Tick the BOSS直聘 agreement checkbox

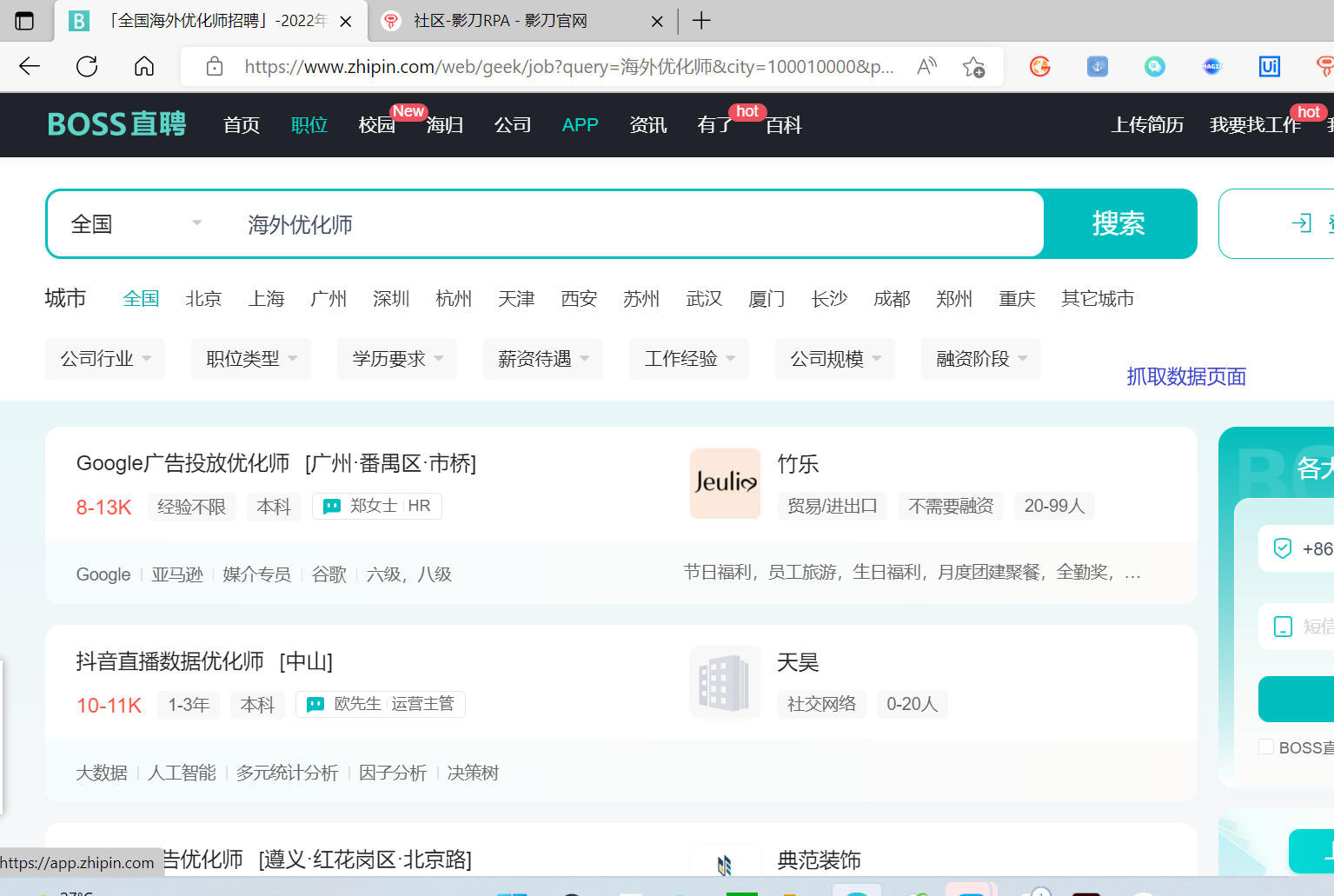pos(1266,747)
